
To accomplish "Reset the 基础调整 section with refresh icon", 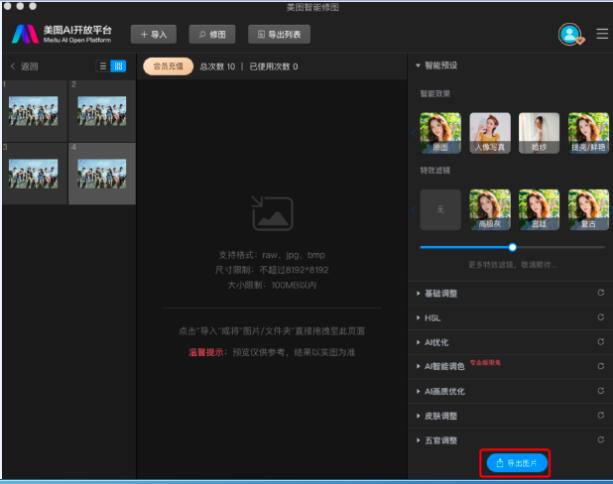I will (x=600, y=293).
